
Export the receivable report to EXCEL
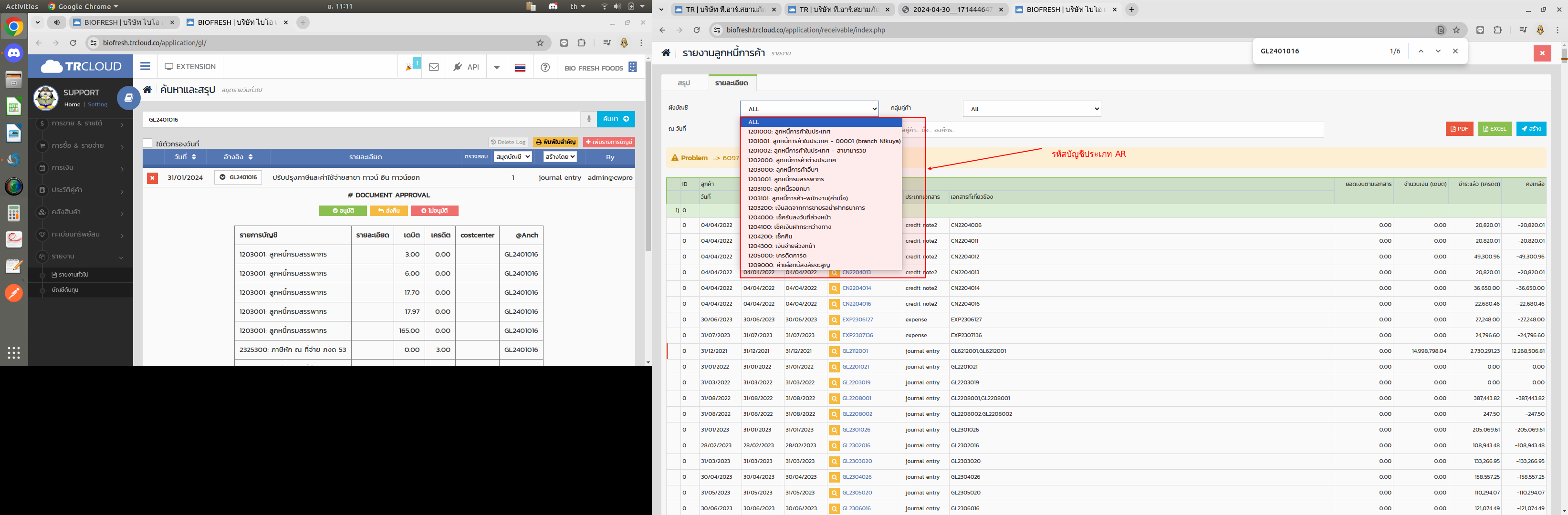tap(1495, 129)
